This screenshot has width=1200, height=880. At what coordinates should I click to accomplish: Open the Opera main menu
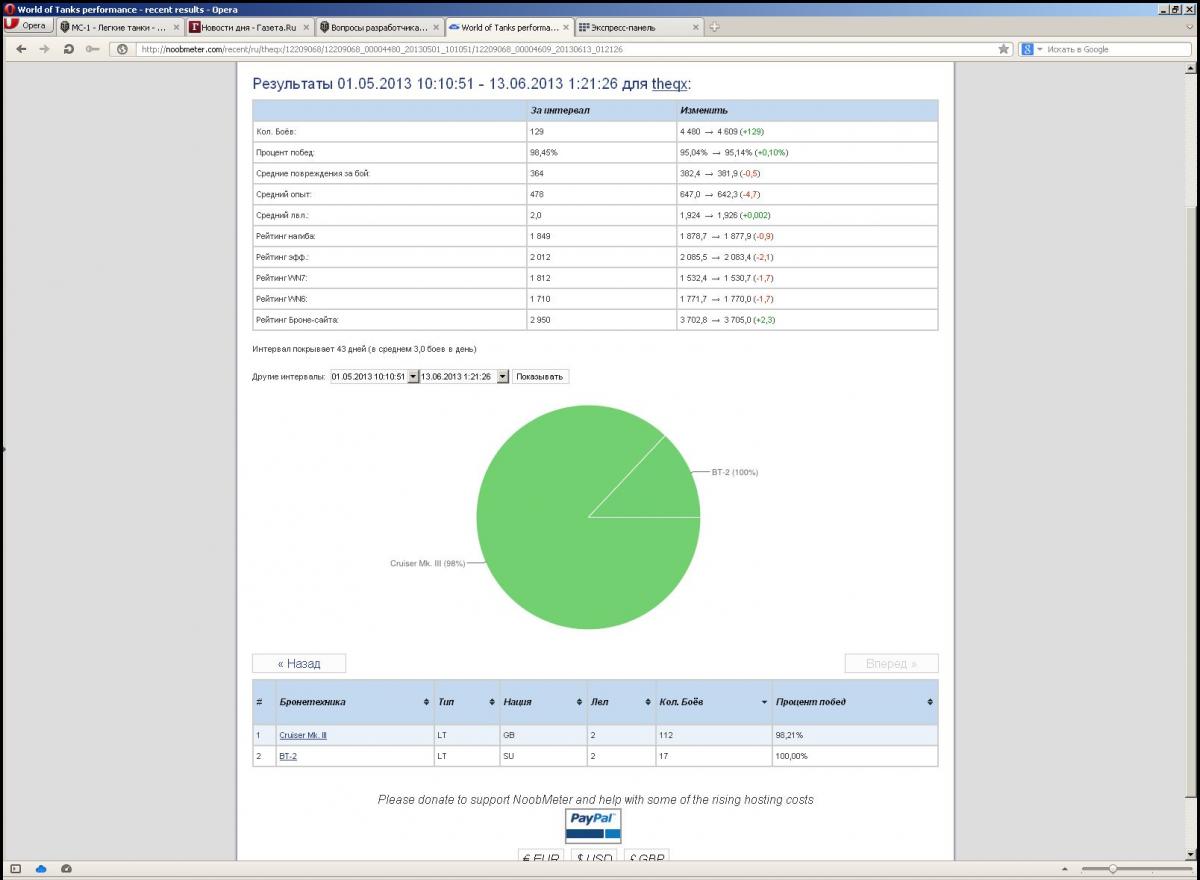pos(27,26)
